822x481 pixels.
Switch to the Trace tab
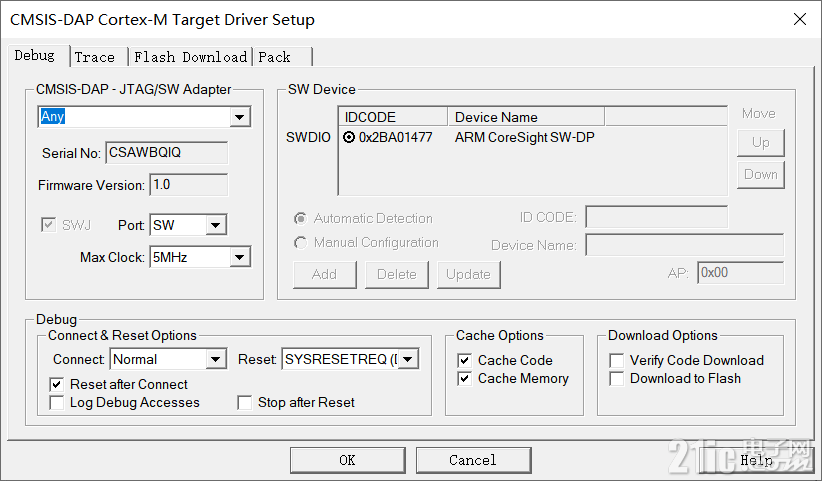98,57
